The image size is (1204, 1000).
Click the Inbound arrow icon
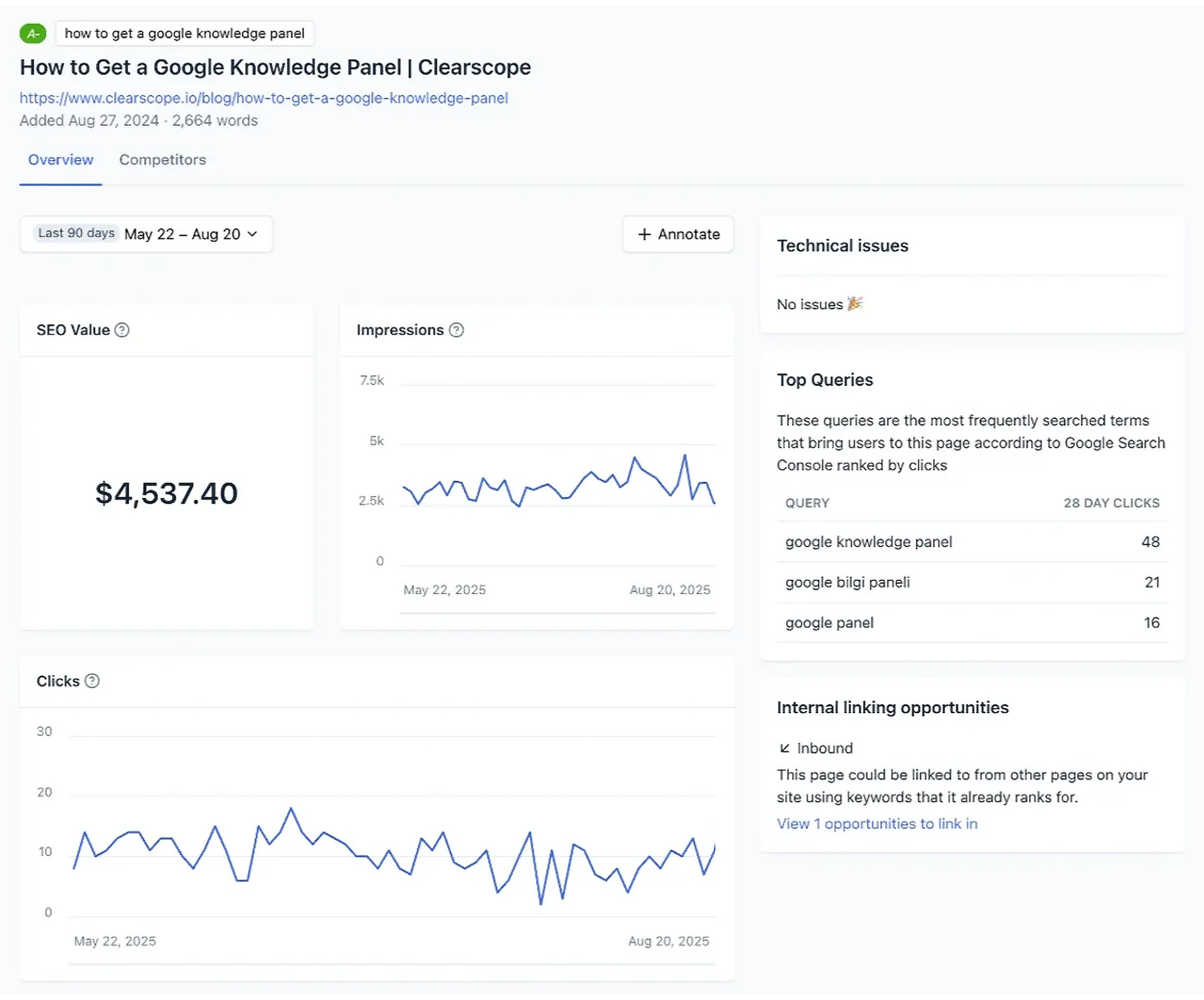(785, 748)
